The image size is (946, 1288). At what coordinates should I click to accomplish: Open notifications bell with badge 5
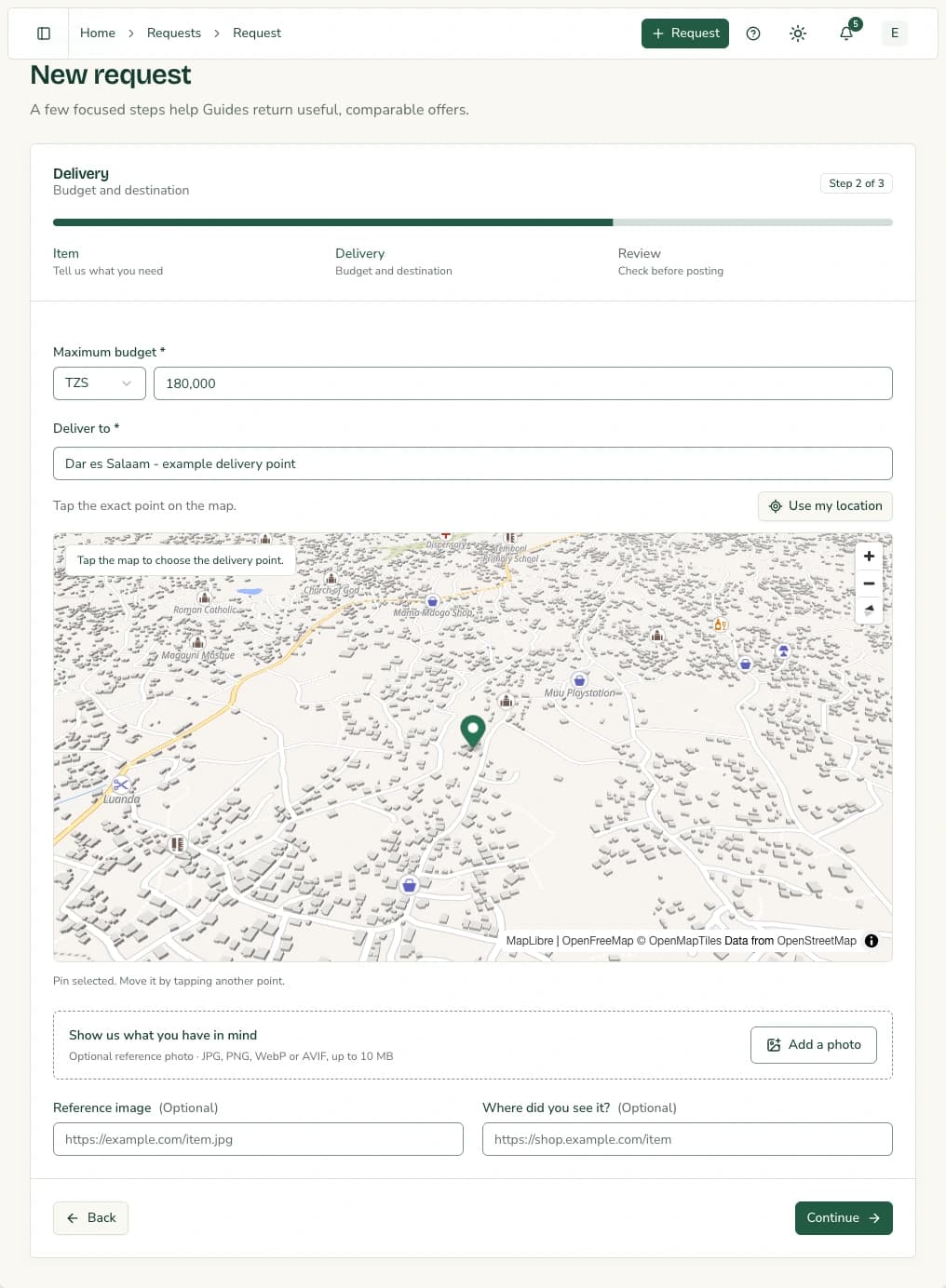click(x=846, y=34)
